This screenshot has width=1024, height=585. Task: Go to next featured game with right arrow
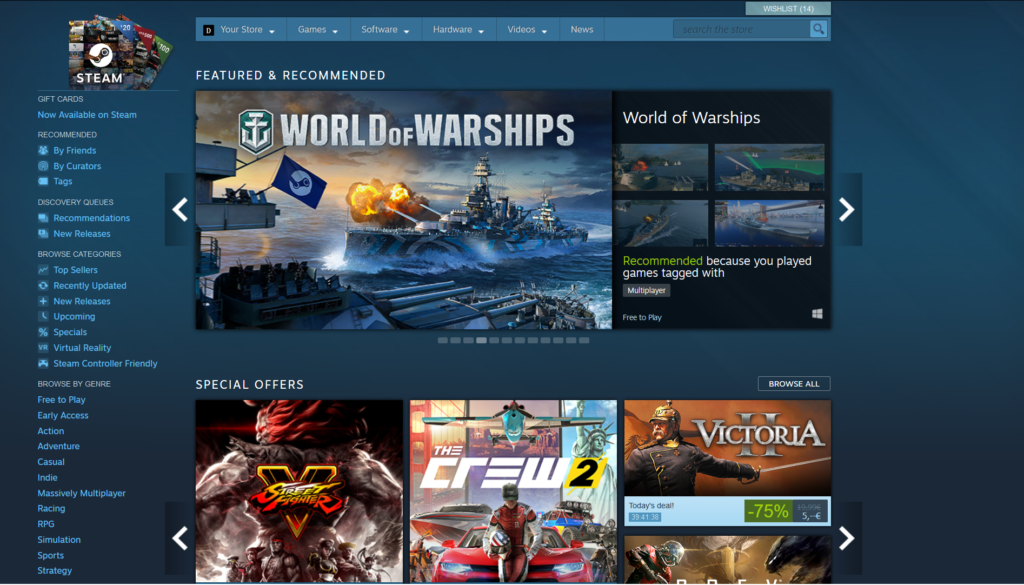click(x=846, y=210)
